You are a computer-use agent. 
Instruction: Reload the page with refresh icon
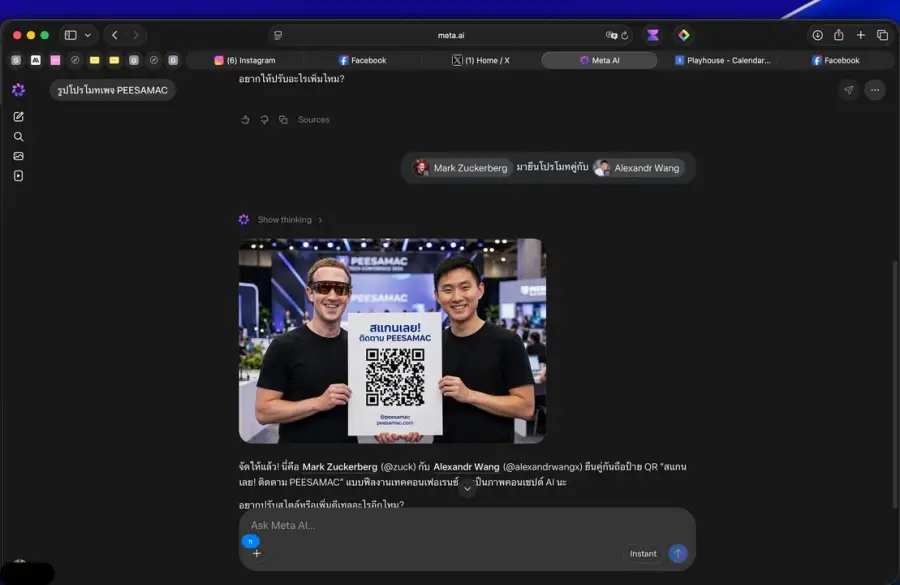point(625,35)
